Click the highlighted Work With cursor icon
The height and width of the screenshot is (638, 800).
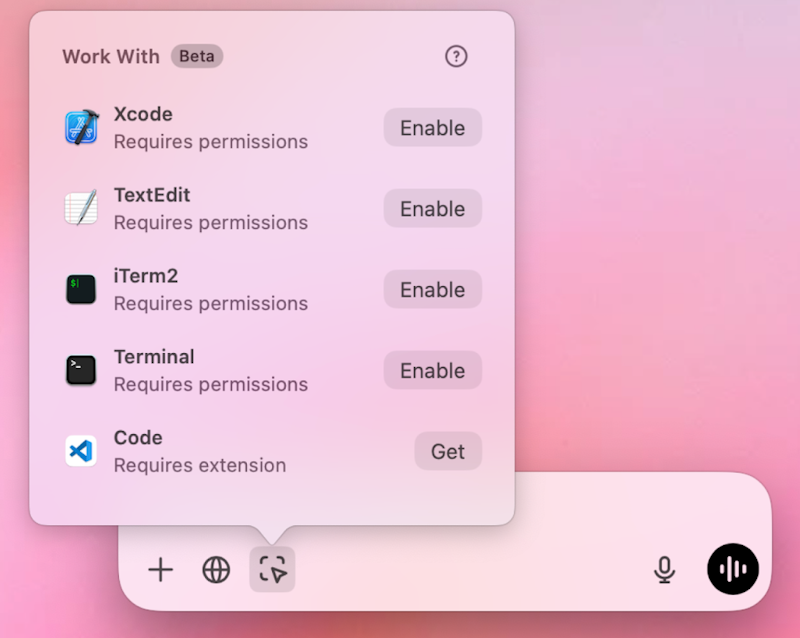point(273,568)
